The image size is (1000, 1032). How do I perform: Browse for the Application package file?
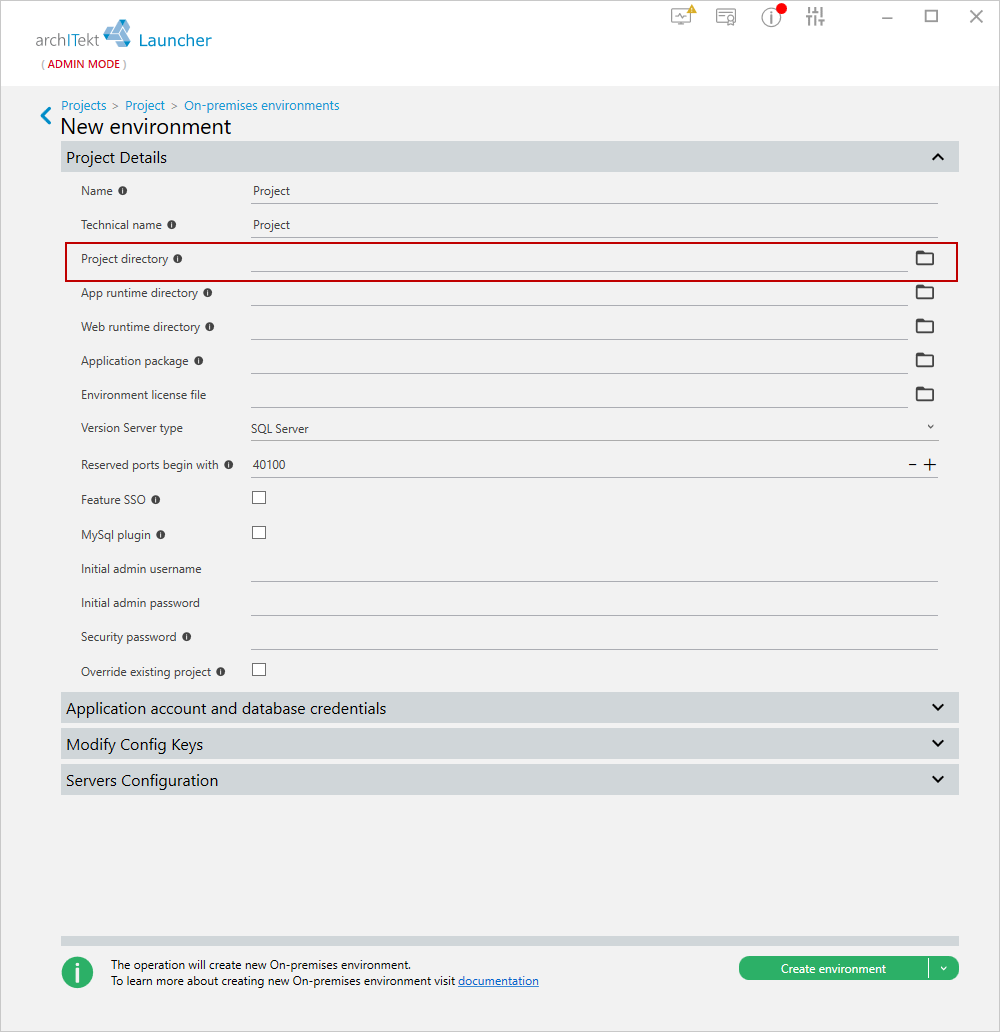click(925, 360)
